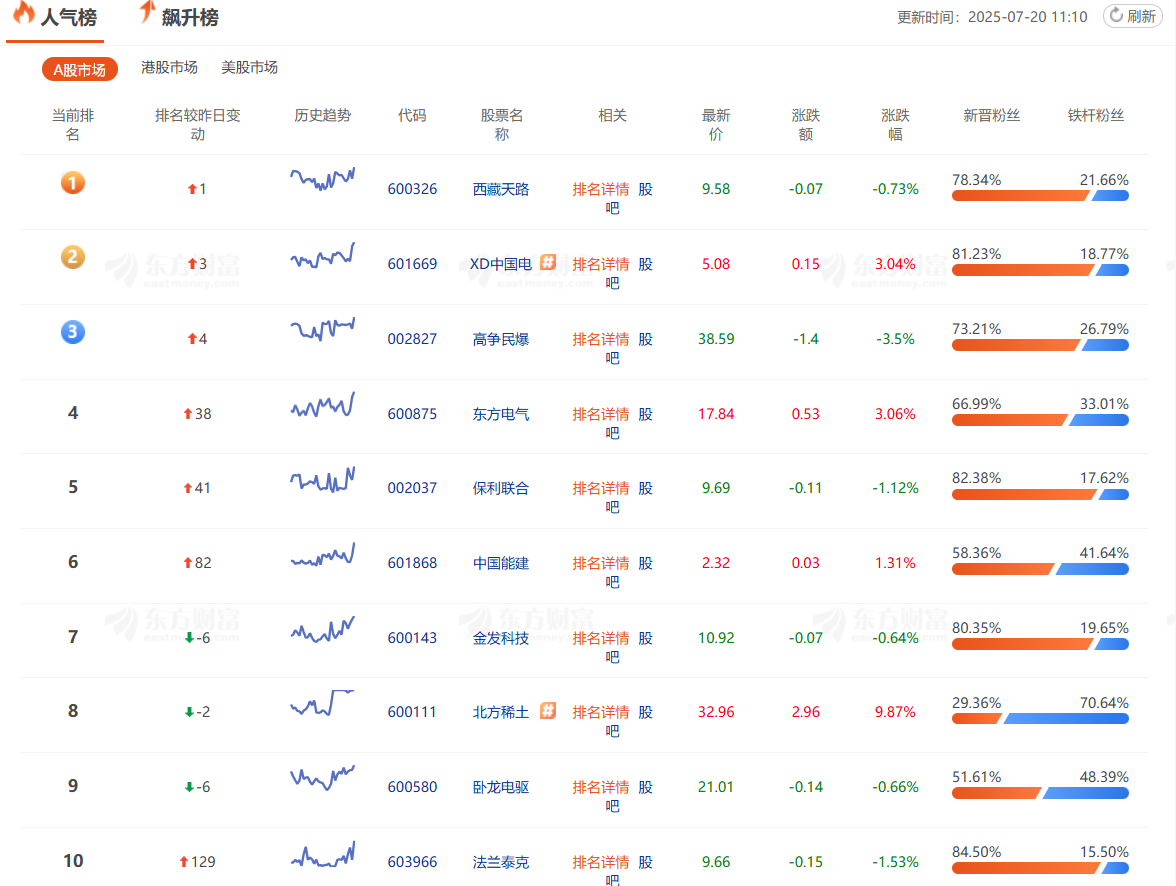This screenshot has height=886, width=1176.
Task: Click the rank 2 medal icon
Action: pos(73,257)
